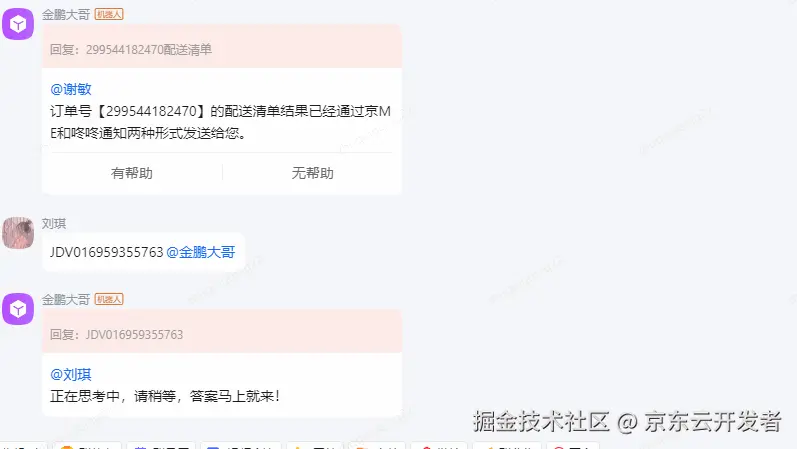Click the top 金鹏大哥 robot avatar icon
The height and width of the screenshot is (449, 797).
pyautogui.click(x=18, y=24)
